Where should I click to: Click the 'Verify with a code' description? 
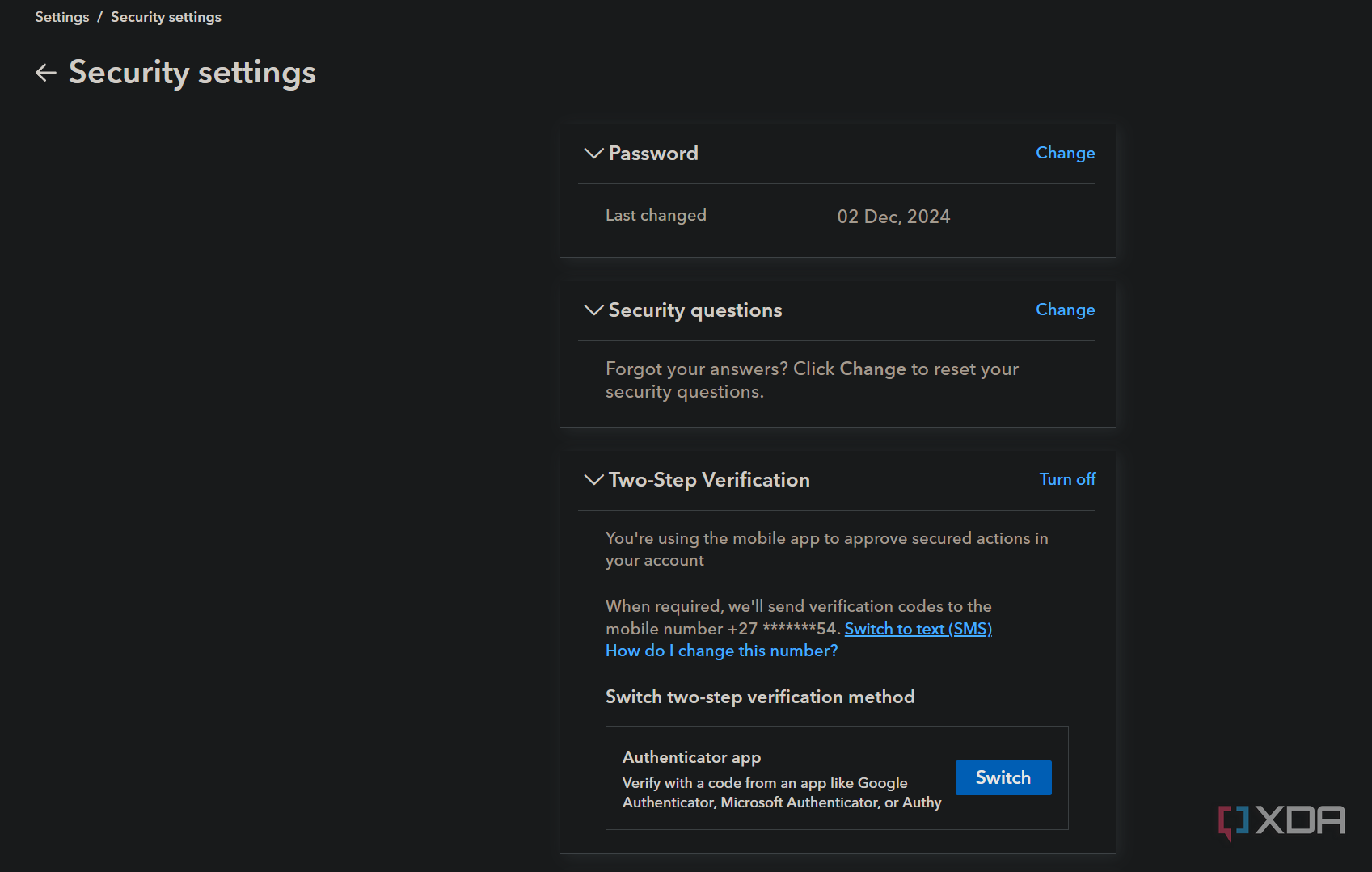click(x=782, y=793)
